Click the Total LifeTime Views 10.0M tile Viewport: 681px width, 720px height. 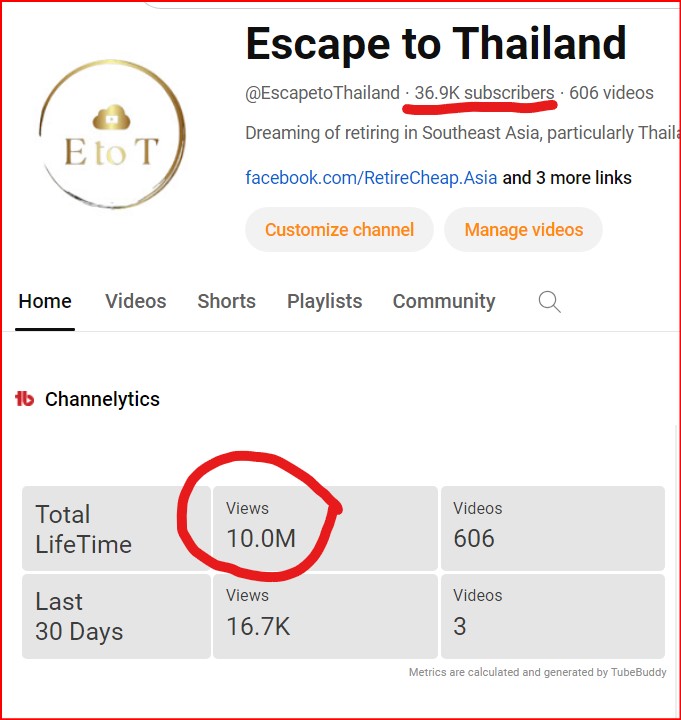pos(324,527)
